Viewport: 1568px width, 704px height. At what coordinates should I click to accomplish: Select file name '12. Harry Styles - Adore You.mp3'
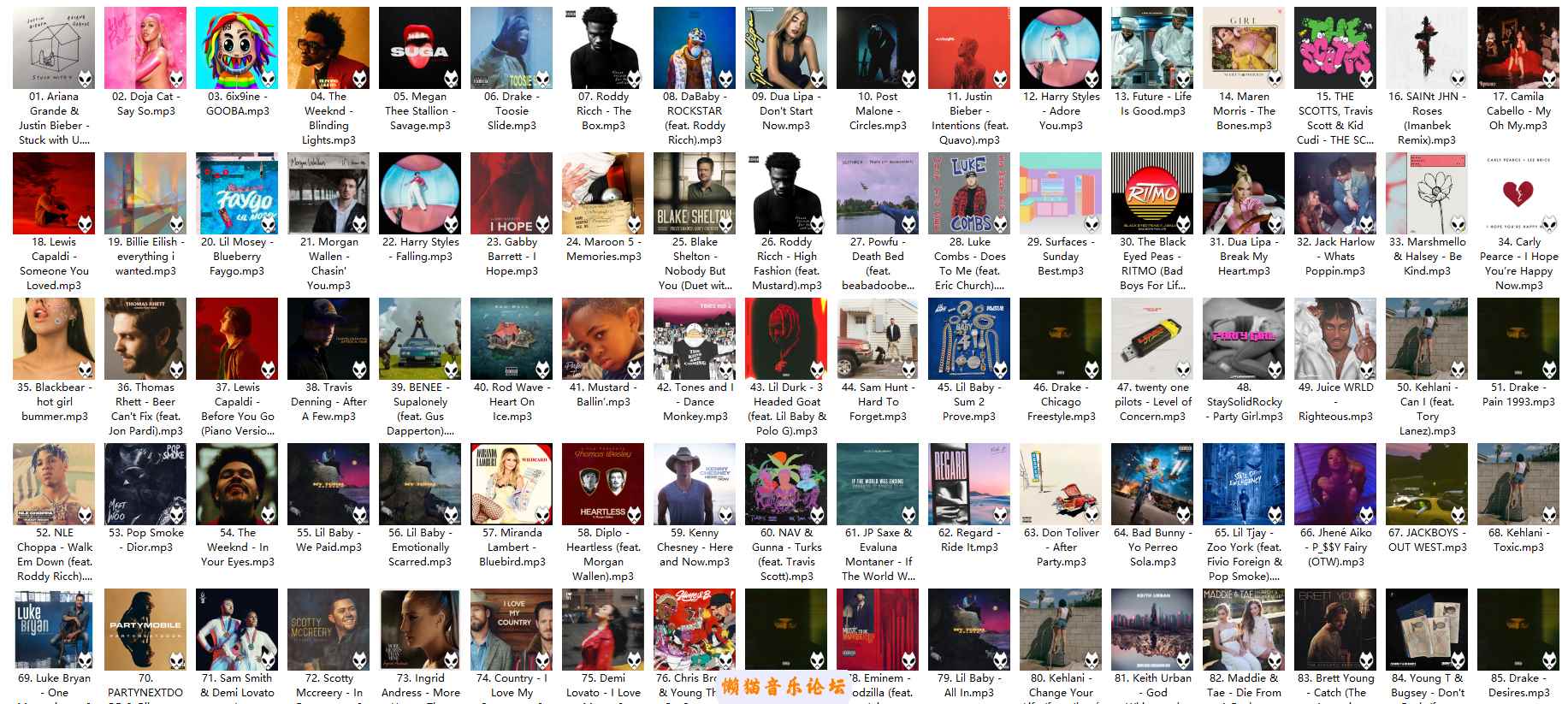pos(1061,111)
